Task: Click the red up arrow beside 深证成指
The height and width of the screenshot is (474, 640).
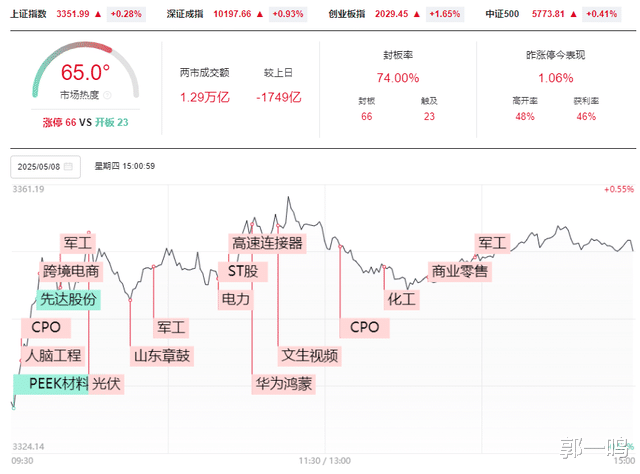Action: (x=260, y=14)
